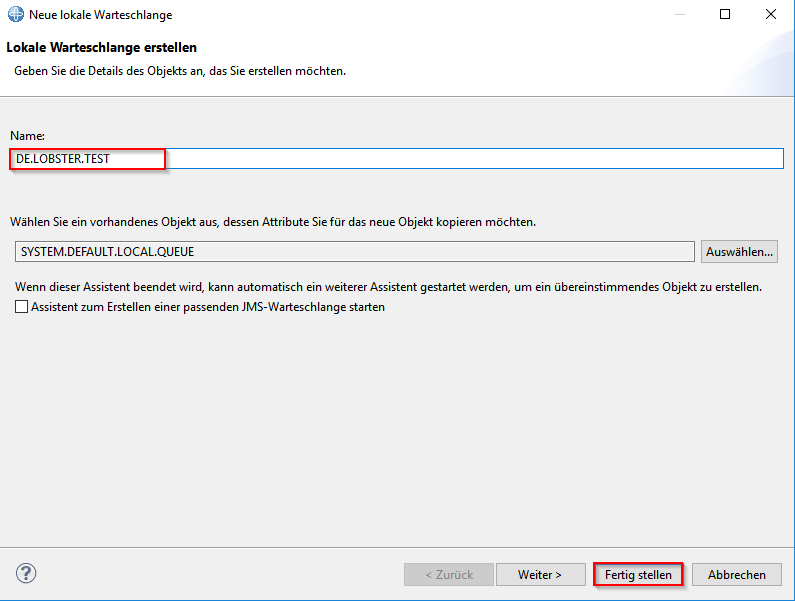This screenshot has height=601, width=795.
Task: Click the 'Geben Sie die Details' description text
Action: point(180,71)
